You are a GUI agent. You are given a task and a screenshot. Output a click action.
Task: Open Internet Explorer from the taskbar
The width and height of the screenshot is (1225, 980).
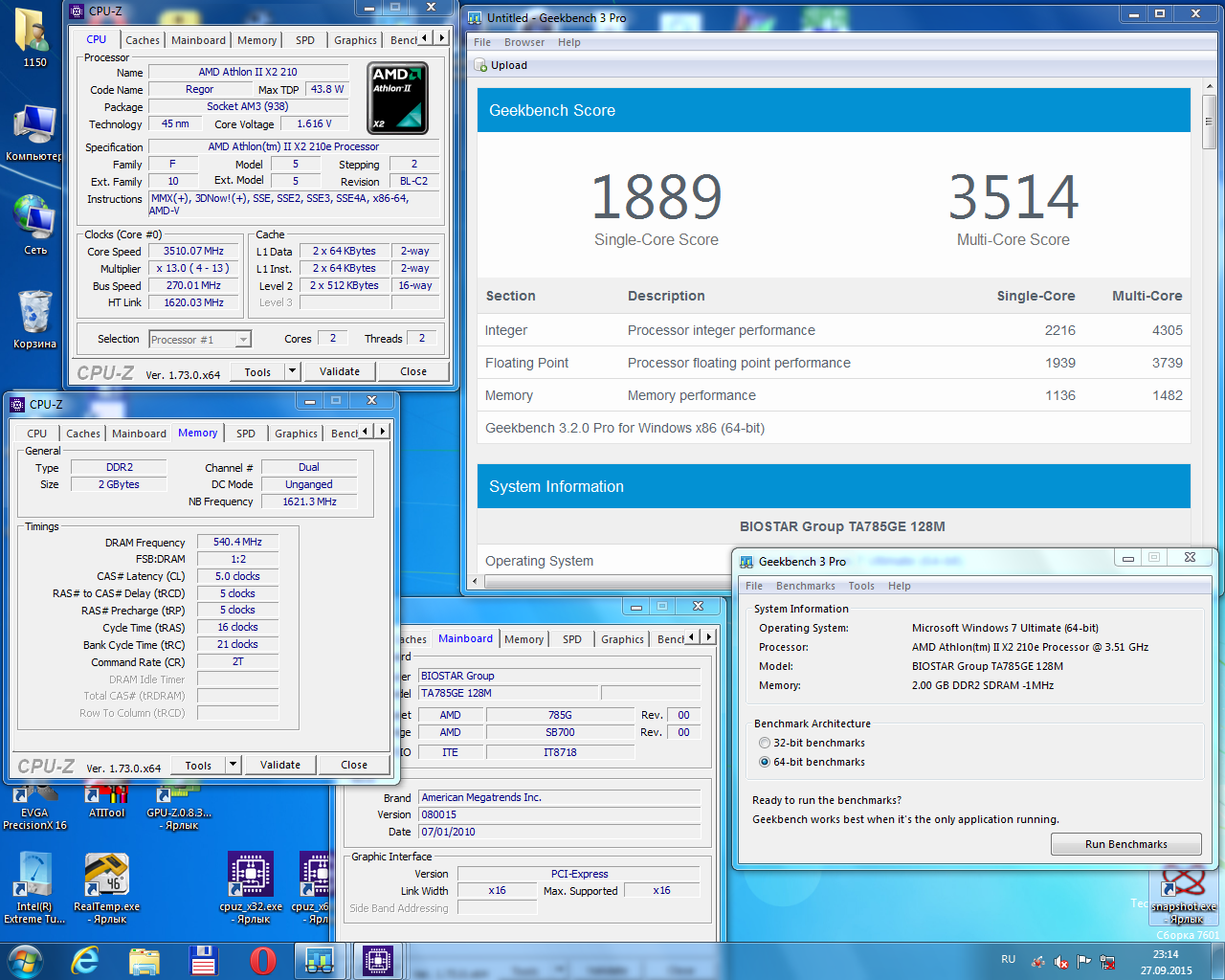(x=85, y=960)
